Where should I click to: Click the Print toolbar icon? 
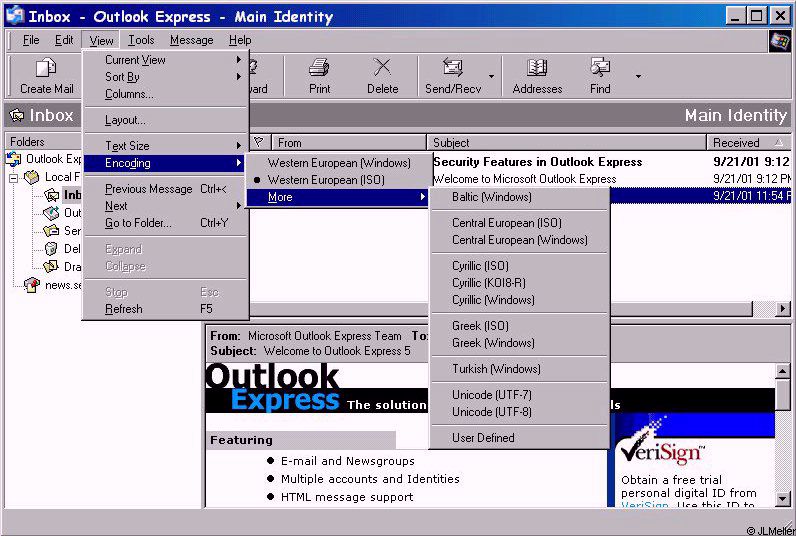click(319, 68)
